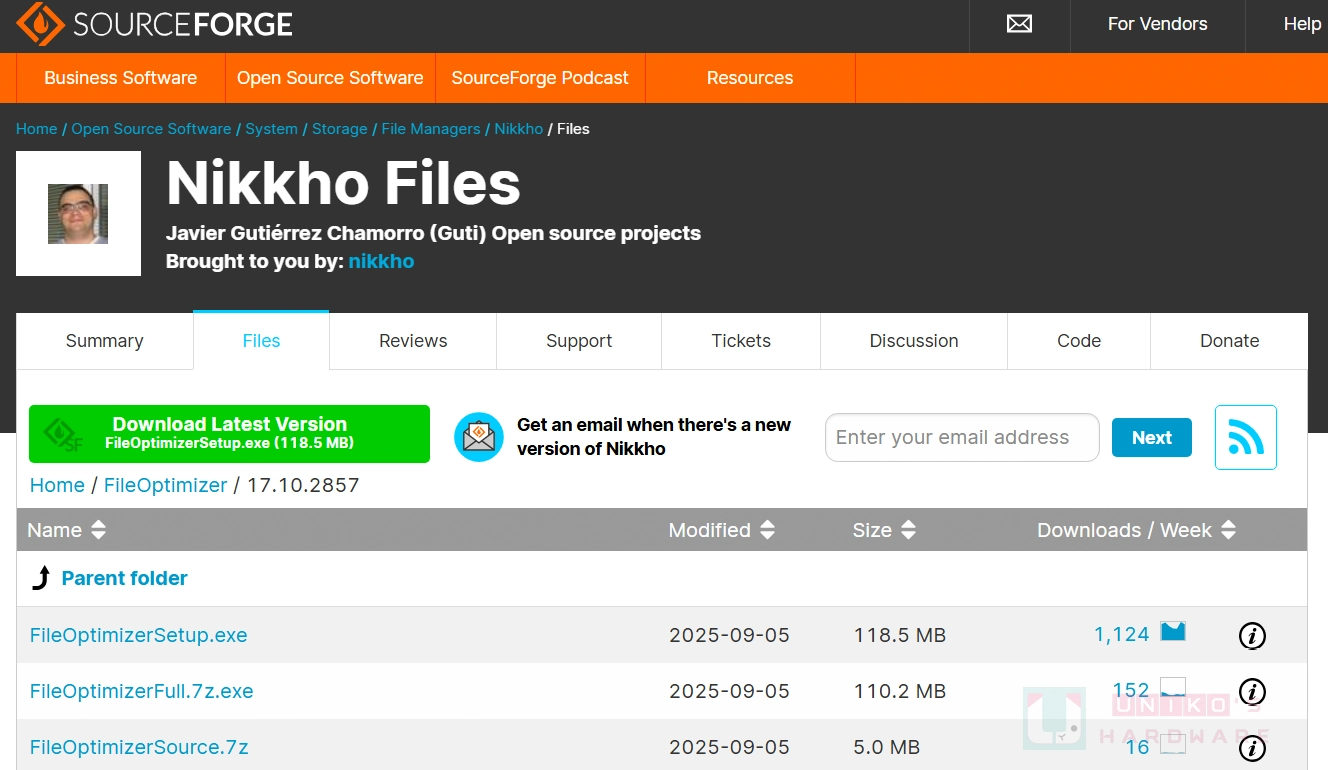Sort files by Name column arrows
1328x770 pixels.
pyautogui.click(x=98, y=530)
